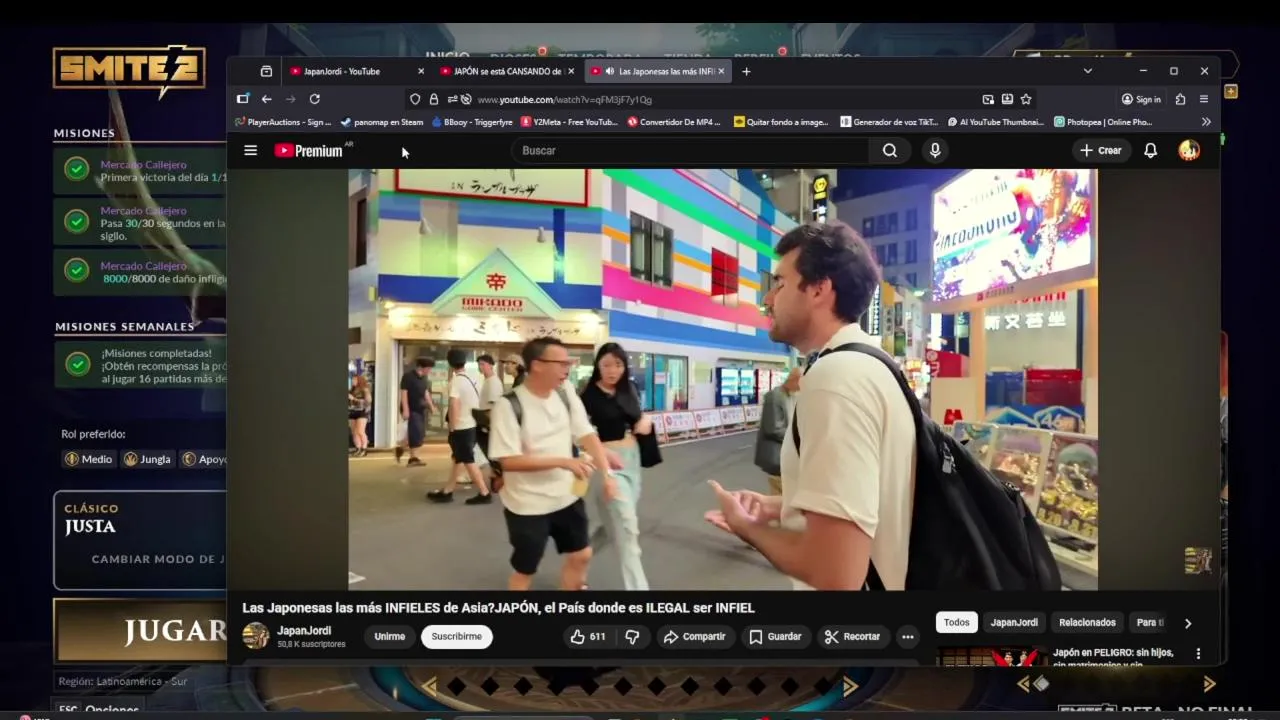Click the youtube.com address bar URL
The height and width of the screenshot is (720, 1280).
pyautogui.click(x=565, y=99)
